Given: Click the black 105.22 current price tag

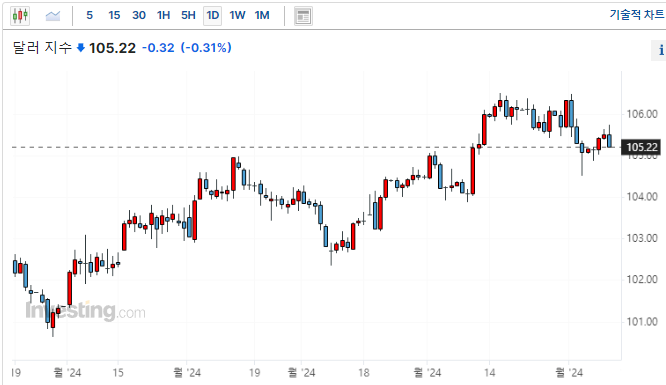Looking at the screenshot, I should click(x=641, y=147).
